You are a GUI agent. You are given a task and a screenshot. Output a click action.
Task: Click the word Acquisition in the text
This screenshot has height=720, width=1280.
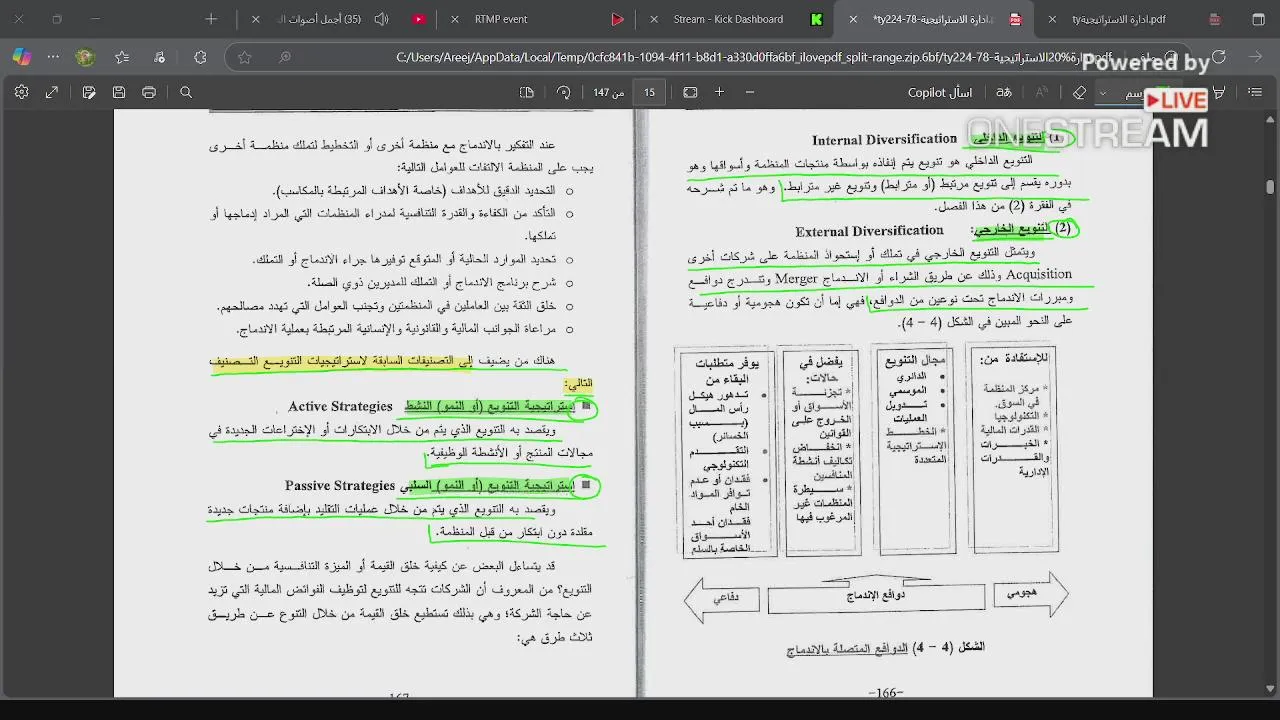tap(1038, 274)
